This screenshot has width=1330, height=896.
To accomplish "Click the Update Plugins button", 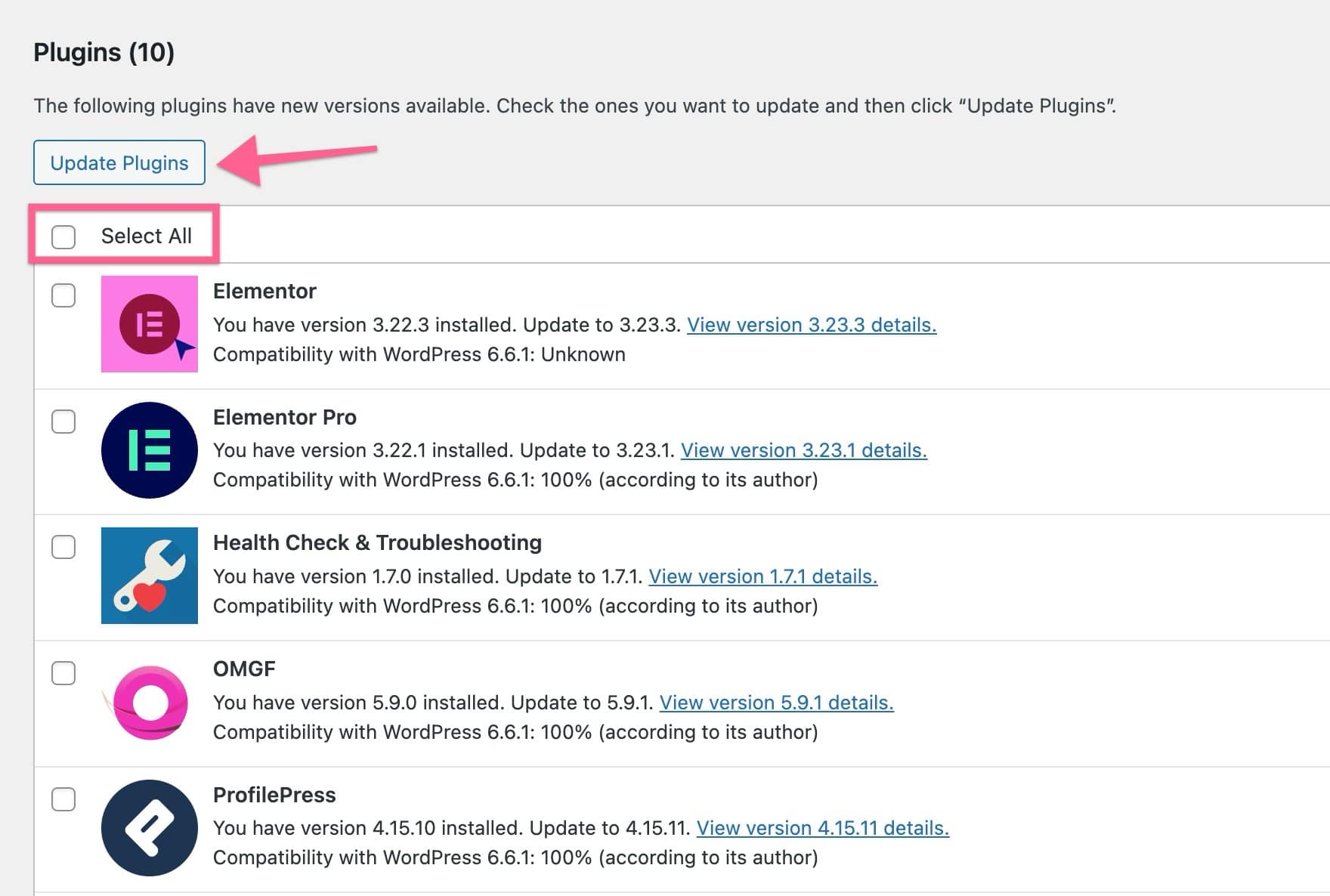I will point(119,162).
